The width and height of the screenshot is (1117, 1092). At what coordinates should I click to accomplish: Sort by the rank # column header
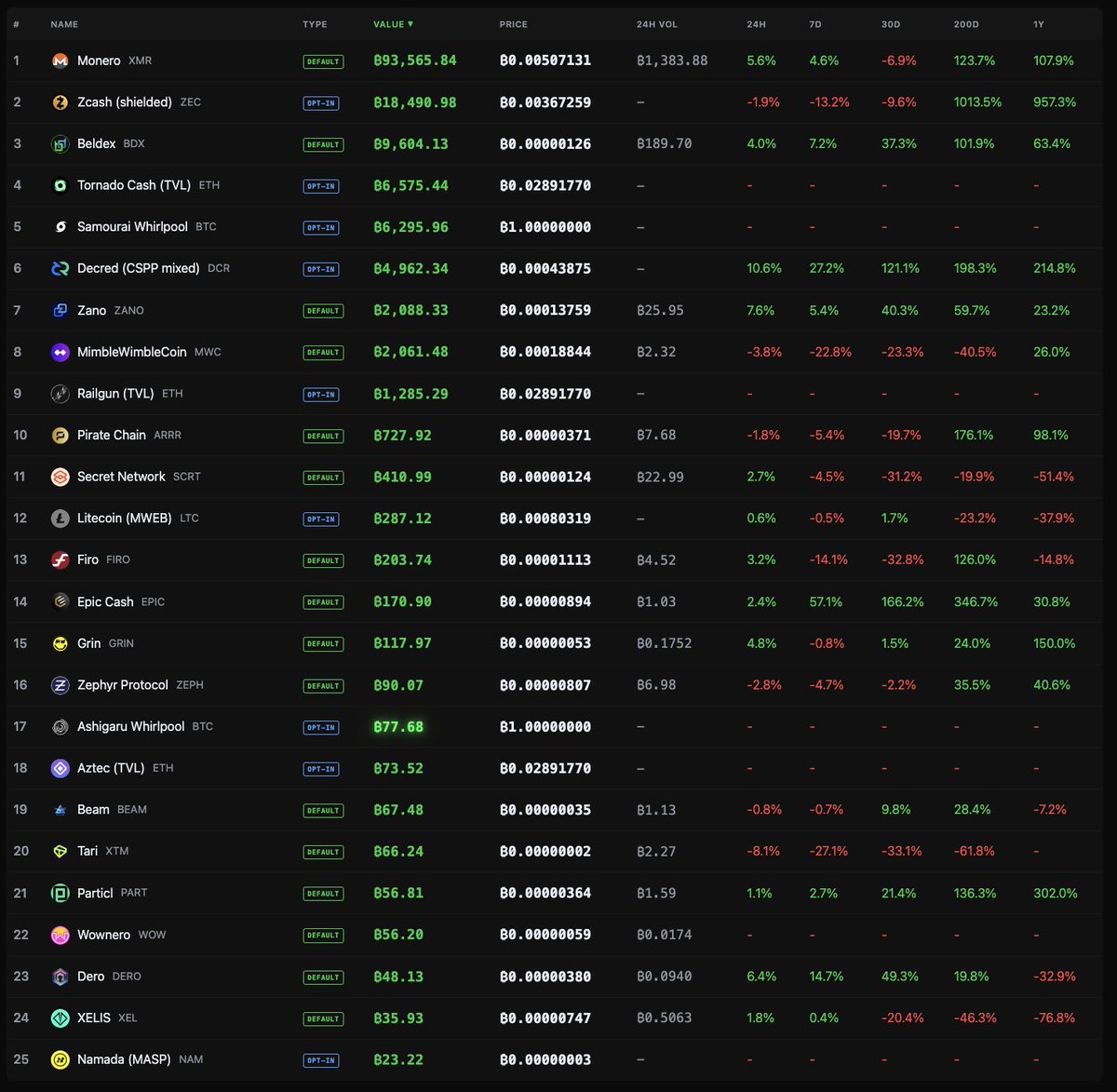16,24
